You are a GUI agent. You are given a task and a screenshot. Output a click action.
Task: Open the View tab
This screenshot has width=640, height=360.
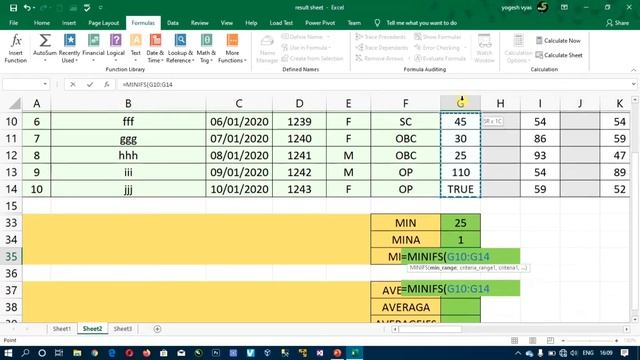coord(227,23)
